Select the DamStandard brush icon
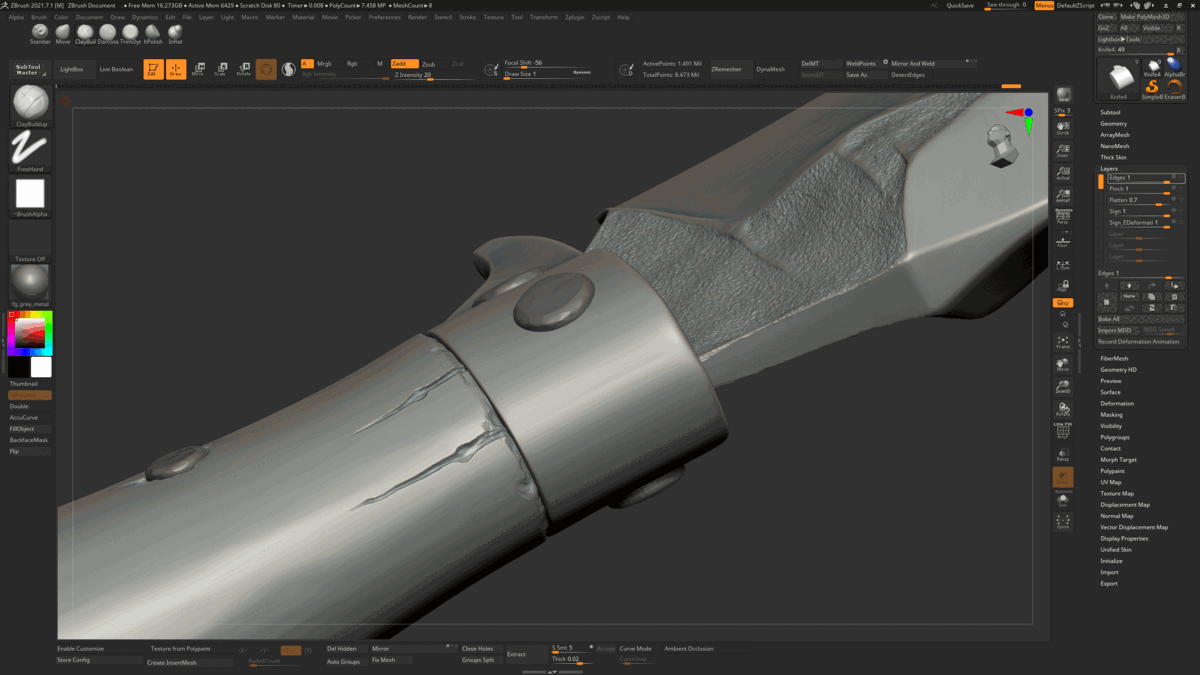Image resolution: width=1200 pixels, height=675 pixels. pyautogui.click(x=108, y=33)
